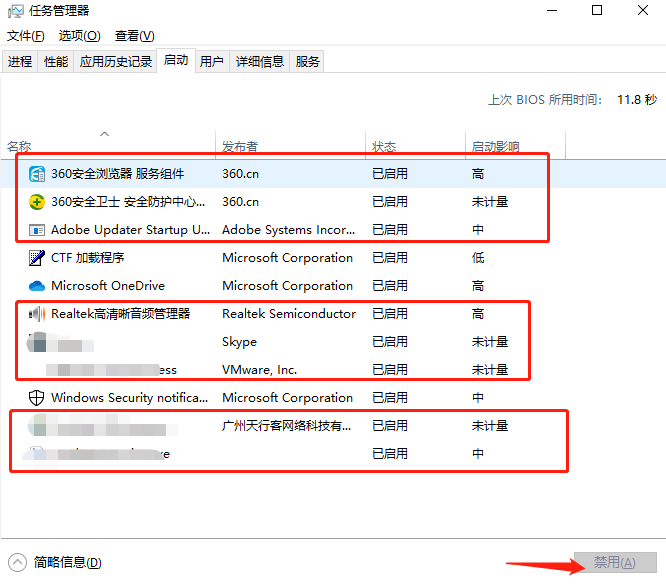This screenshot has height=587, width=666.
Task: Collapse to 简略信息 with arrow toggle
Action: [17, 562]
